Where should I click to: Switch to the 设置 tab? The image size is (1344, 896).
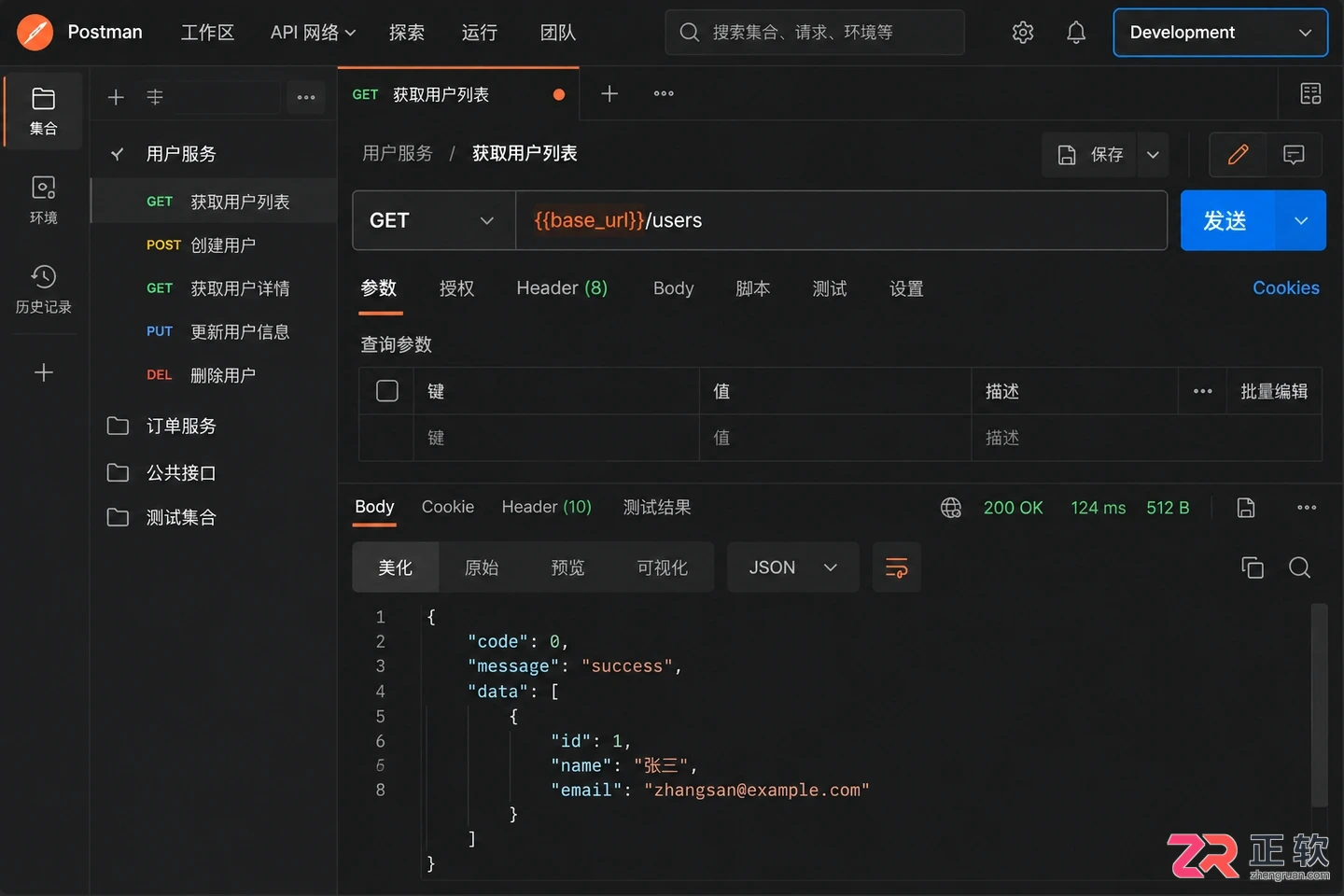906,288
